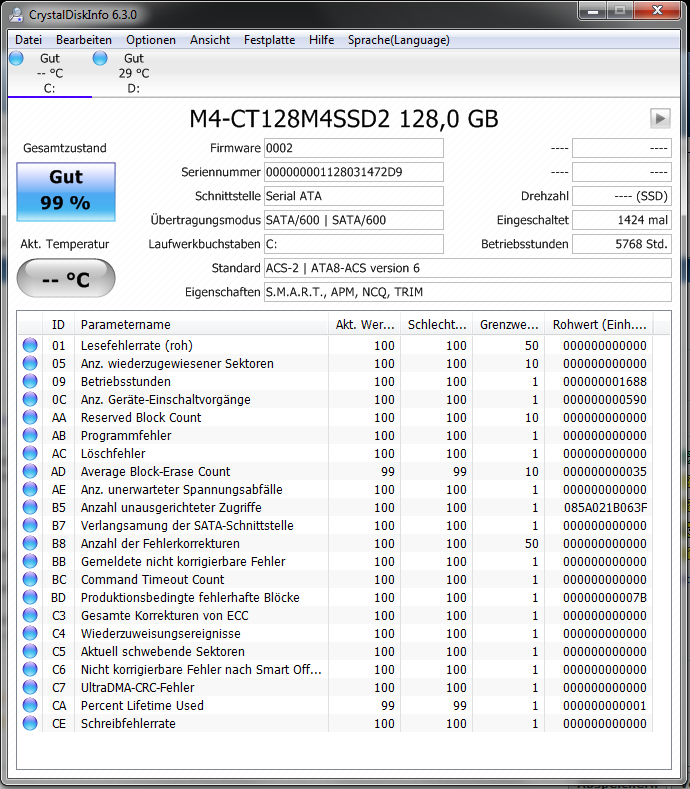Select drive D: tab showing 29 °C
The image size is (690, 789).
(134, 73)
